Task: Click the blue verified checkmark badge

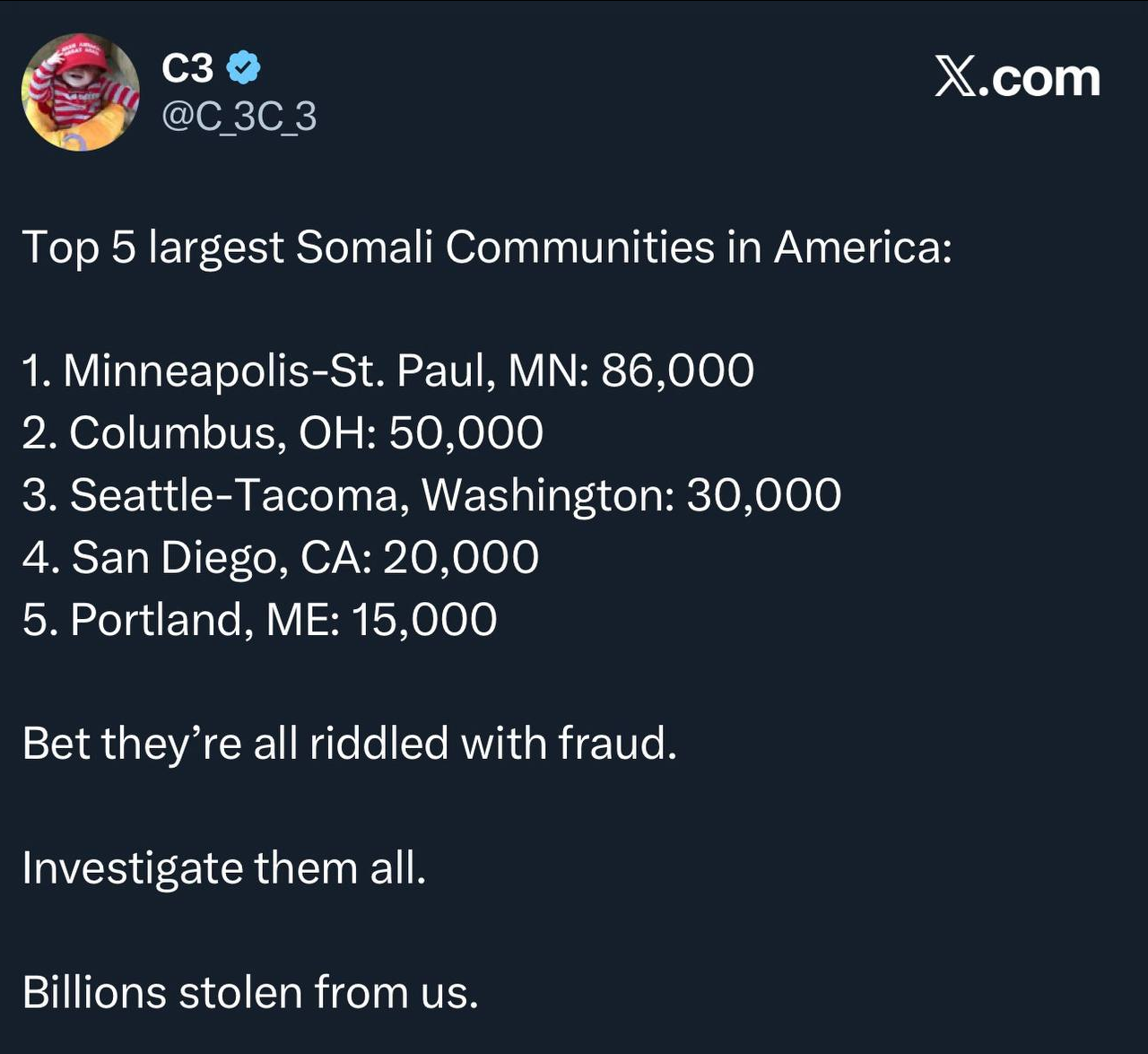Action: click(243, 68)
